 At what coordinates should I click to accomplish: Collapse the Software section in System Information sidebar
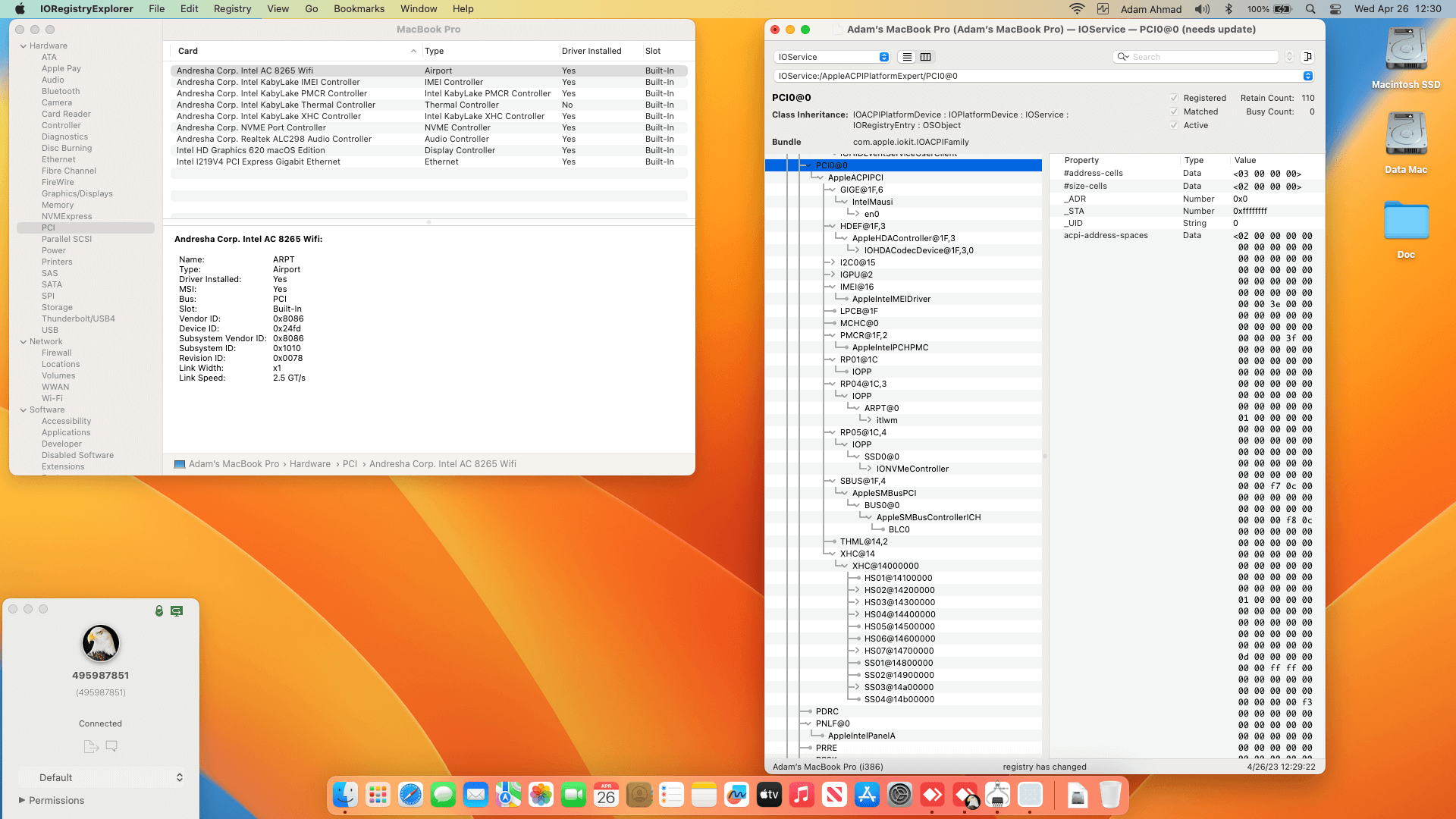[x=24, y=410]
